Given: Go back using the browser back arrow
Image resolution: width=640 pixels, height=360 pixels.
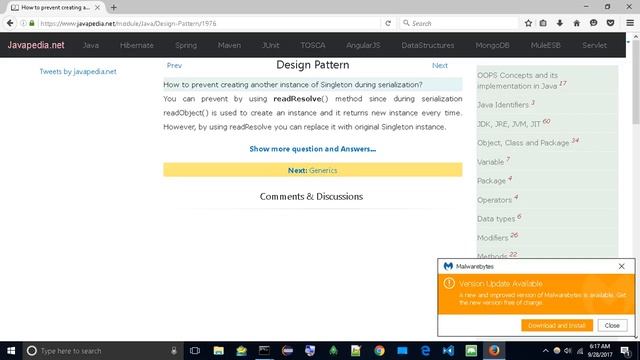Looking at the screenshot, I should click(10, 23).
